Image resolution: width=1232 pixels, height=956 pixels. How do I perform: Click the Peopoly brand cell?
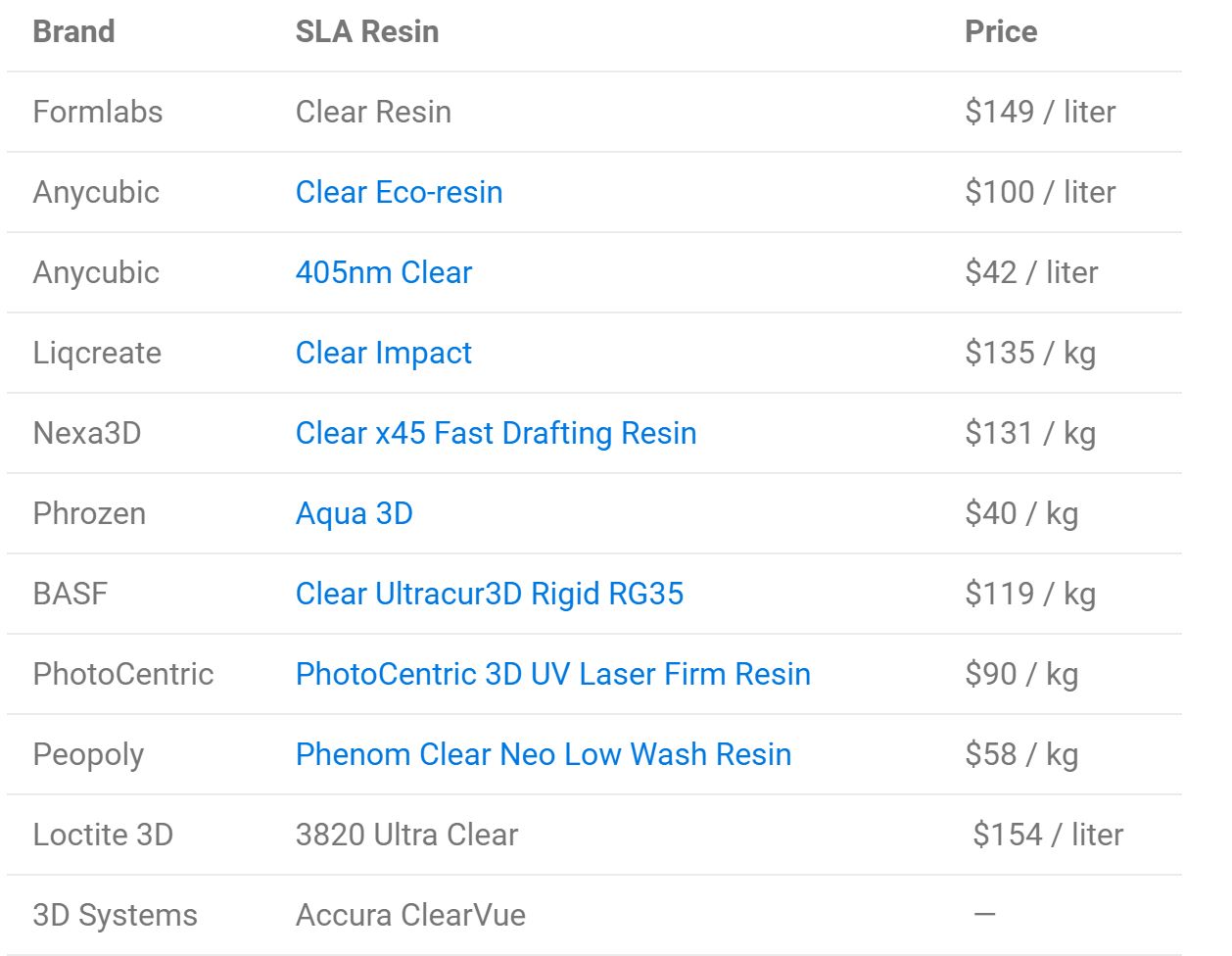pyautogui.click(x=88, y=754)
